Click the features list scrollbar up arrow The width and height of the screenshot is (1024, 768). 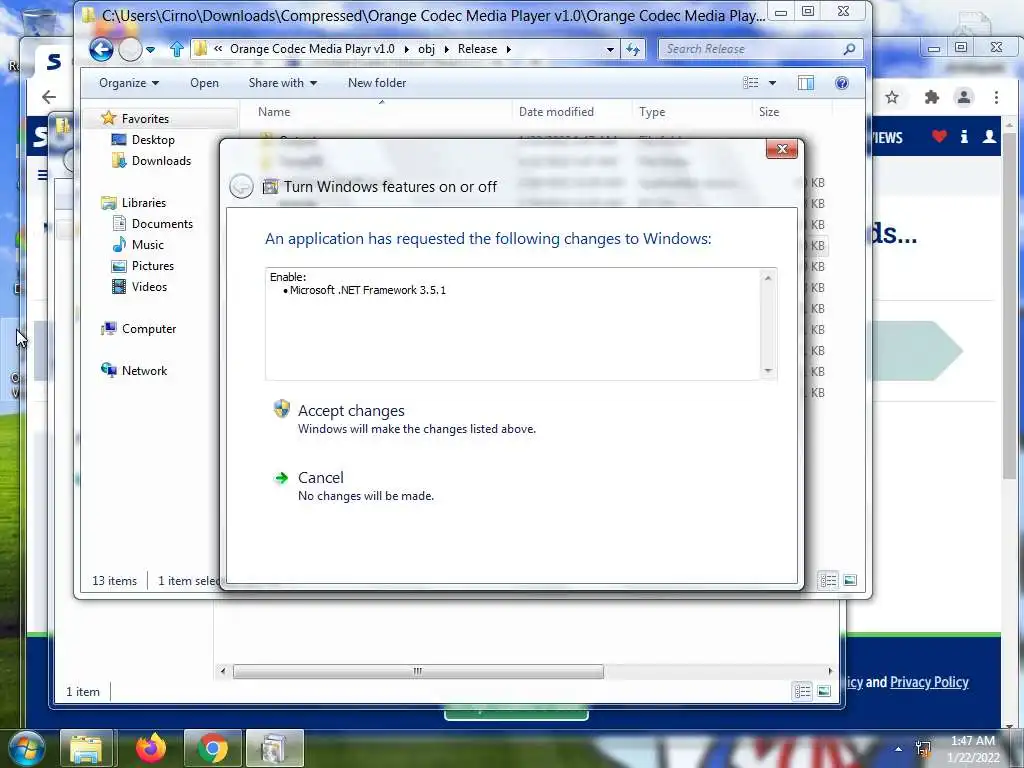point(768,278)
